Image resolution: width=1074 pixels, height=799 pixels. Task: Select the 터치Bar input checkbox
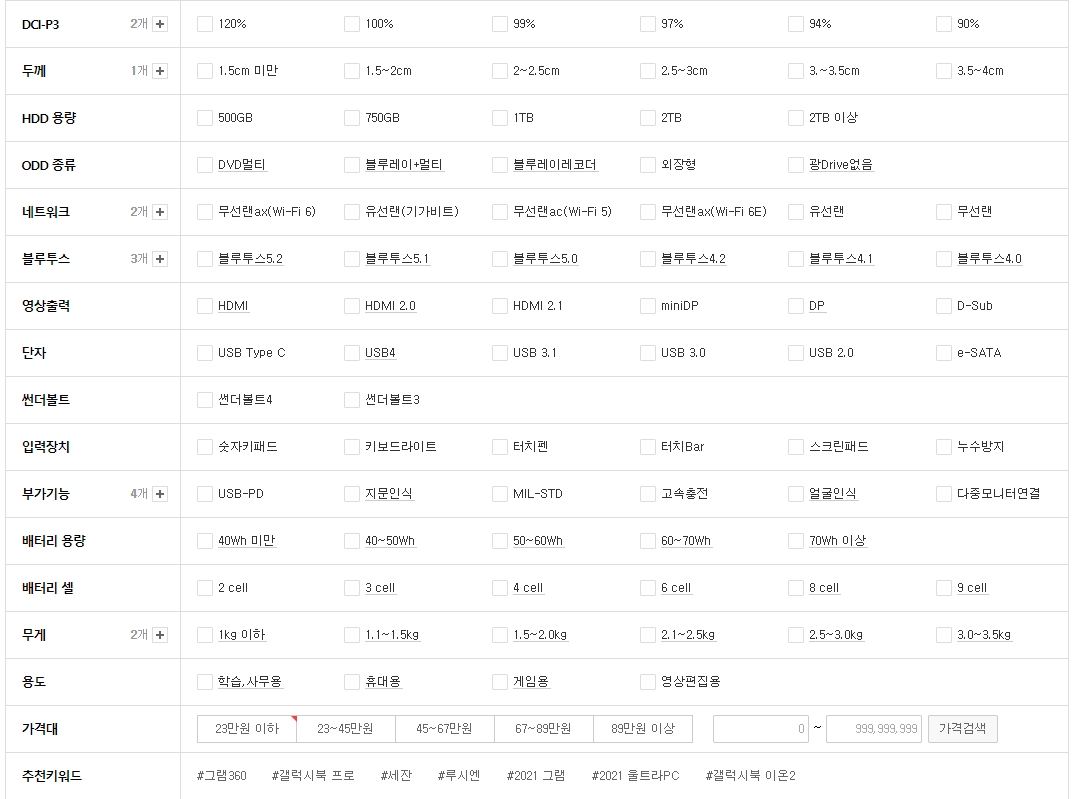click(648, 447)
